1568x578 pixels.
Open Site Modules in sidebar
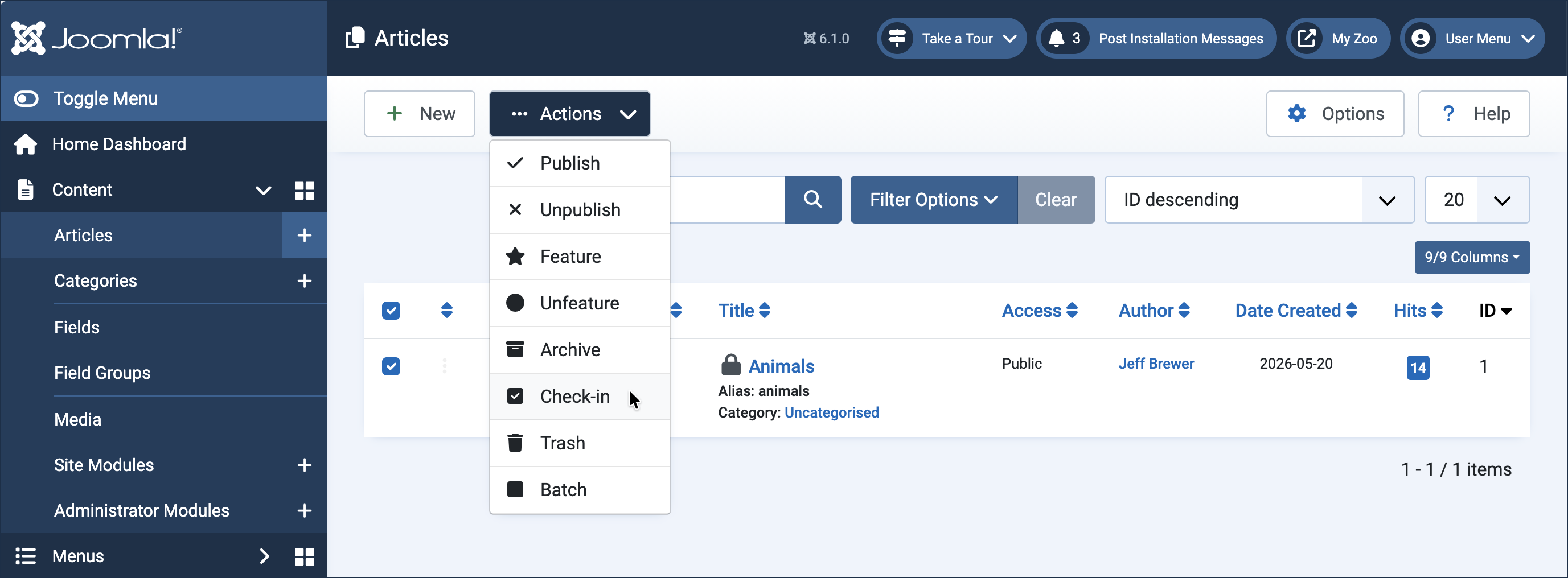104,465
